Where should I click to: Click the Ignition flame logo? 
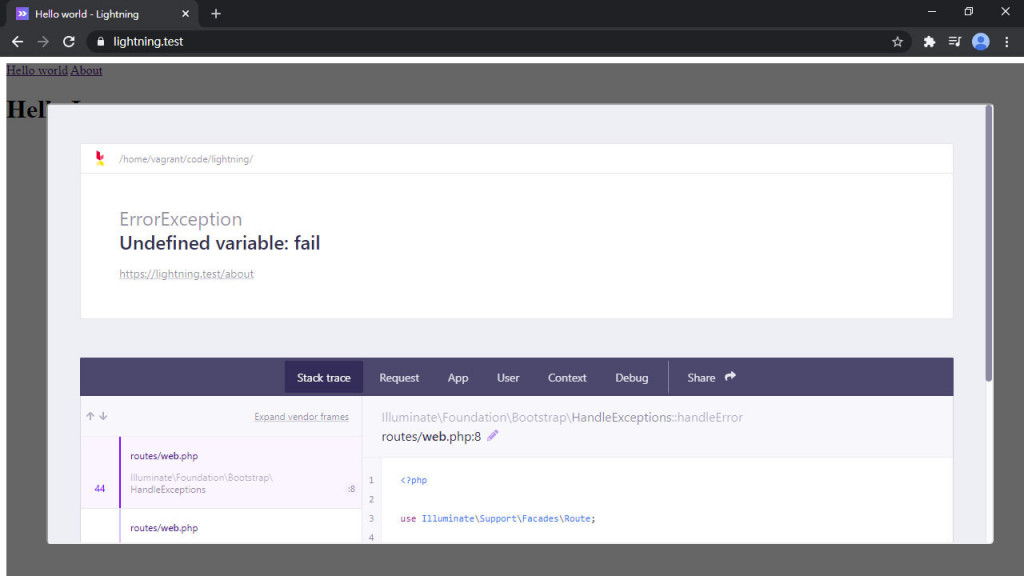tap(99, 159)
